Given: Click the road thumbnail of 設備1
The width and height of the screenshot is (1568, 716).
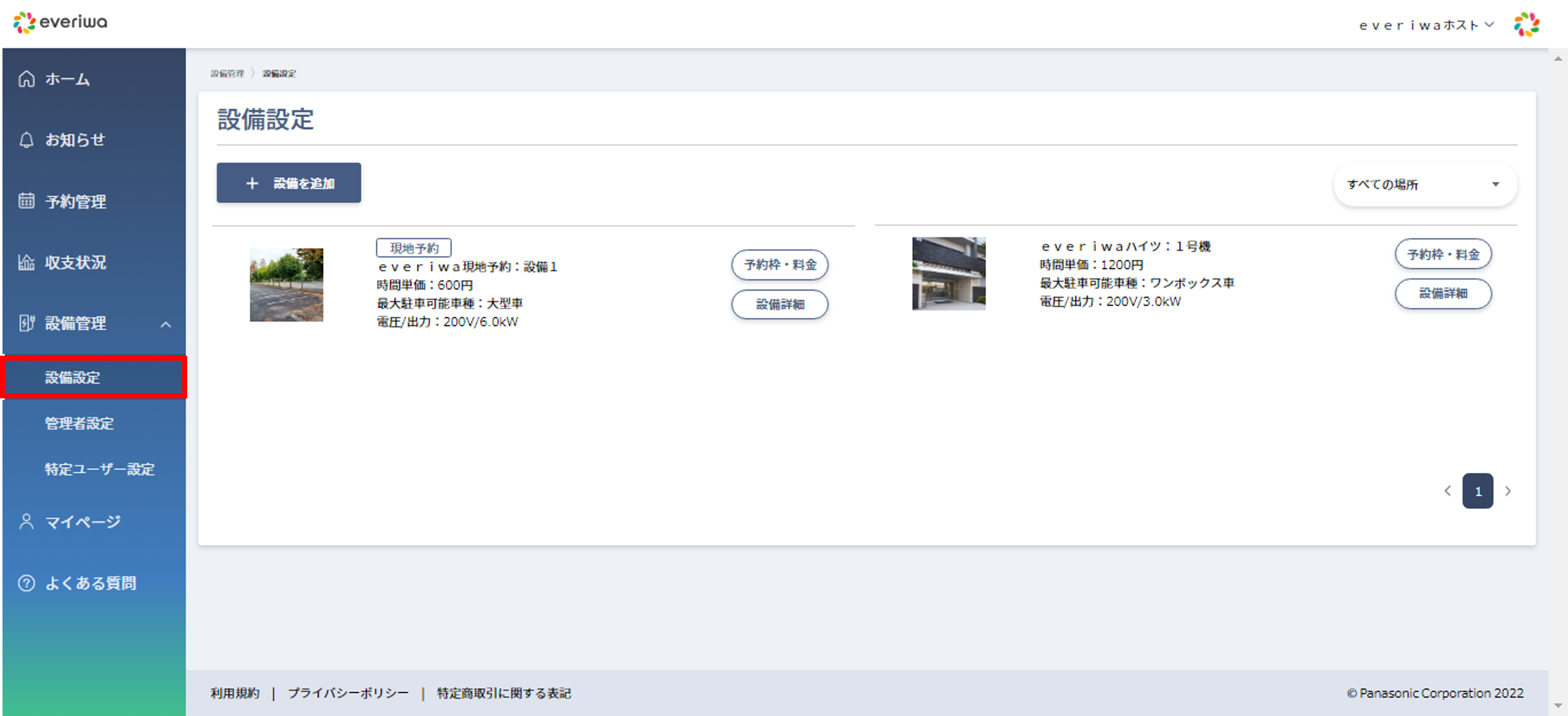Looking at the screenshot, I should click(x=286, y=284).
